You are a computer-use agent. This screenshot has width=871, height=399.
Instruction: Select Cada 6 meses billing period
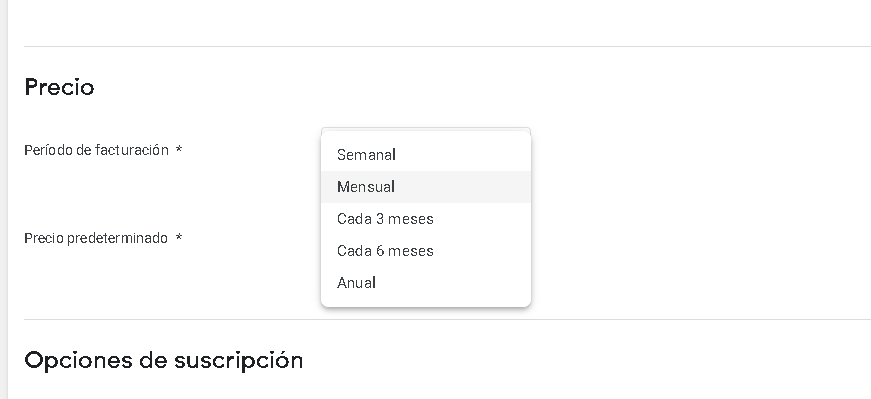tap(426, 251)
